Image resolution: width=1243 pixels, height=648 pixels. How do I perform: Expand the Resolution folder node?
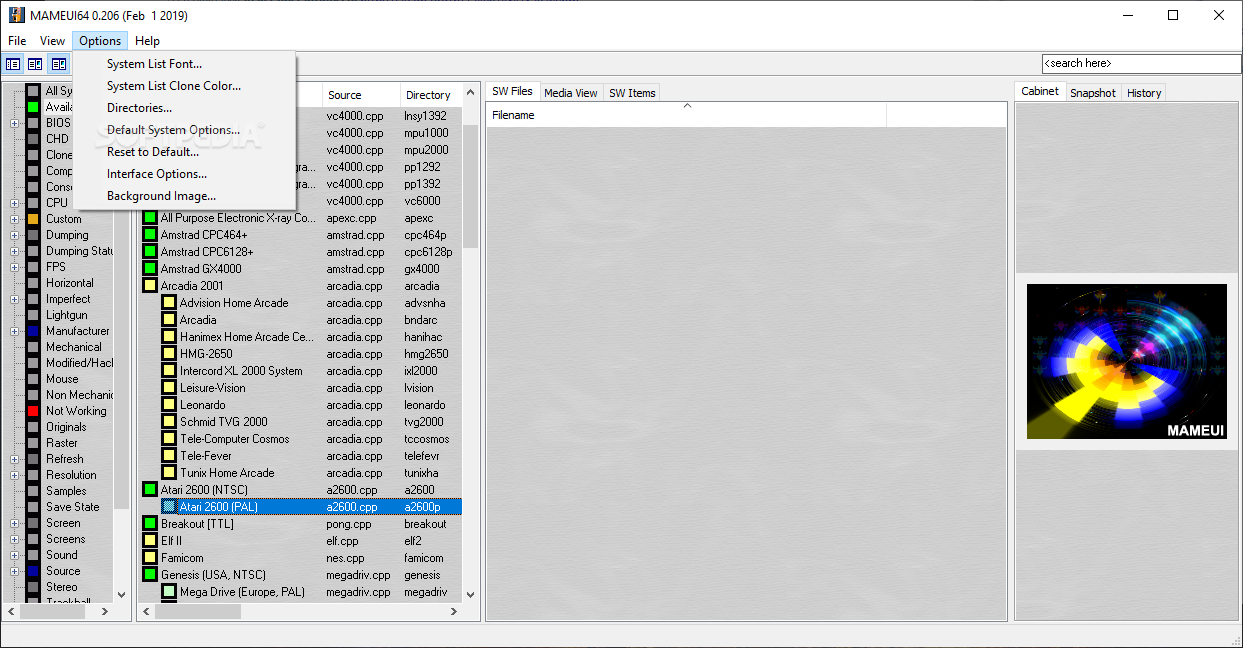(14, 475)
